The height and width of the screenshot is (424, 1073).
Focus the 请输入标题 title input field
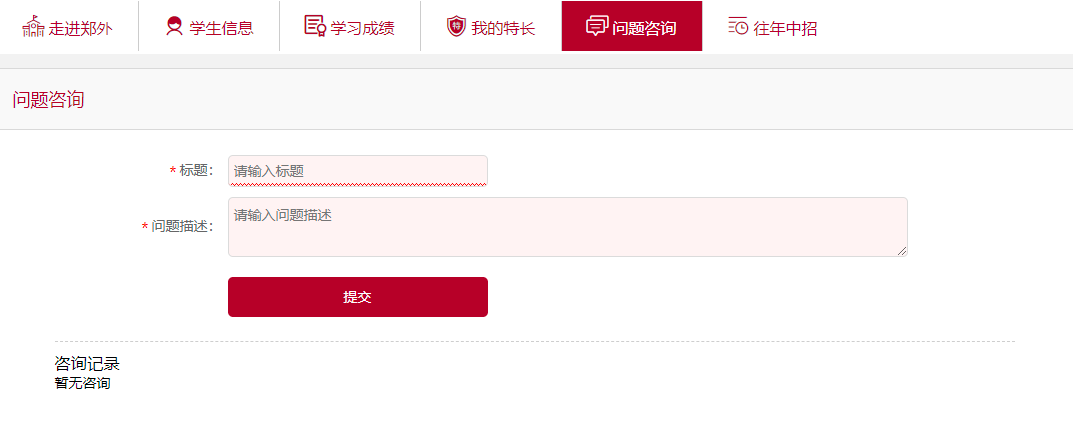click(x=357, y=171)
